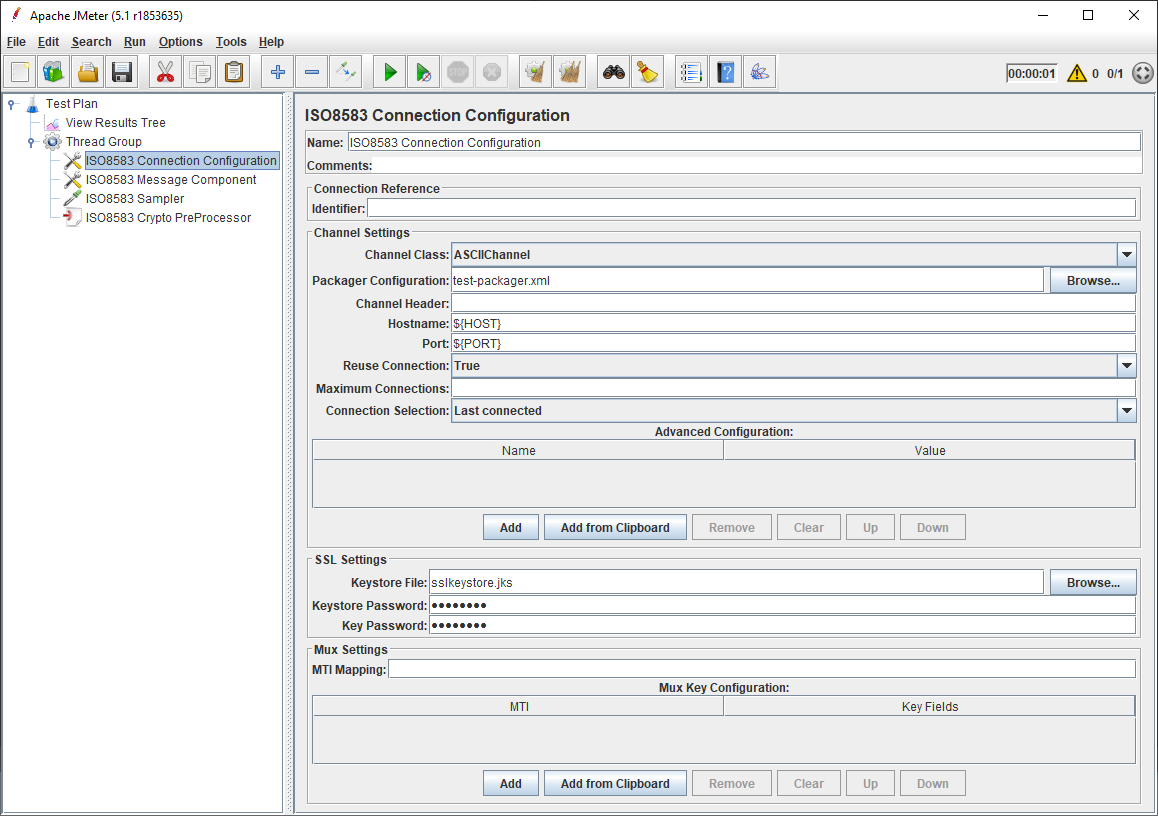Click the Channel Header input field
This screenshot has width=1158, height=816.
(793, 304)
